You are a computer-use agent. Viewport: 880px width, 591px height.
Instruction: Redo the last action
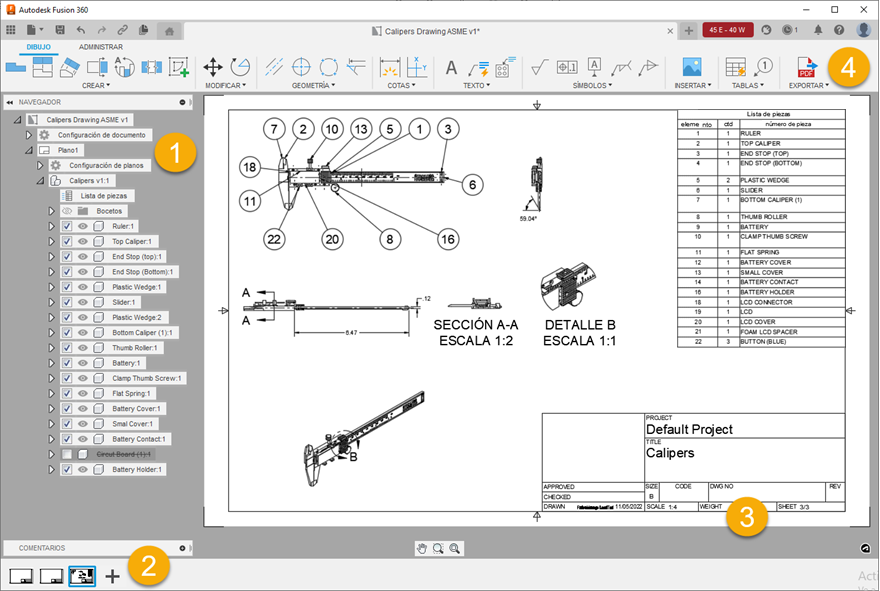coord(101,30)
